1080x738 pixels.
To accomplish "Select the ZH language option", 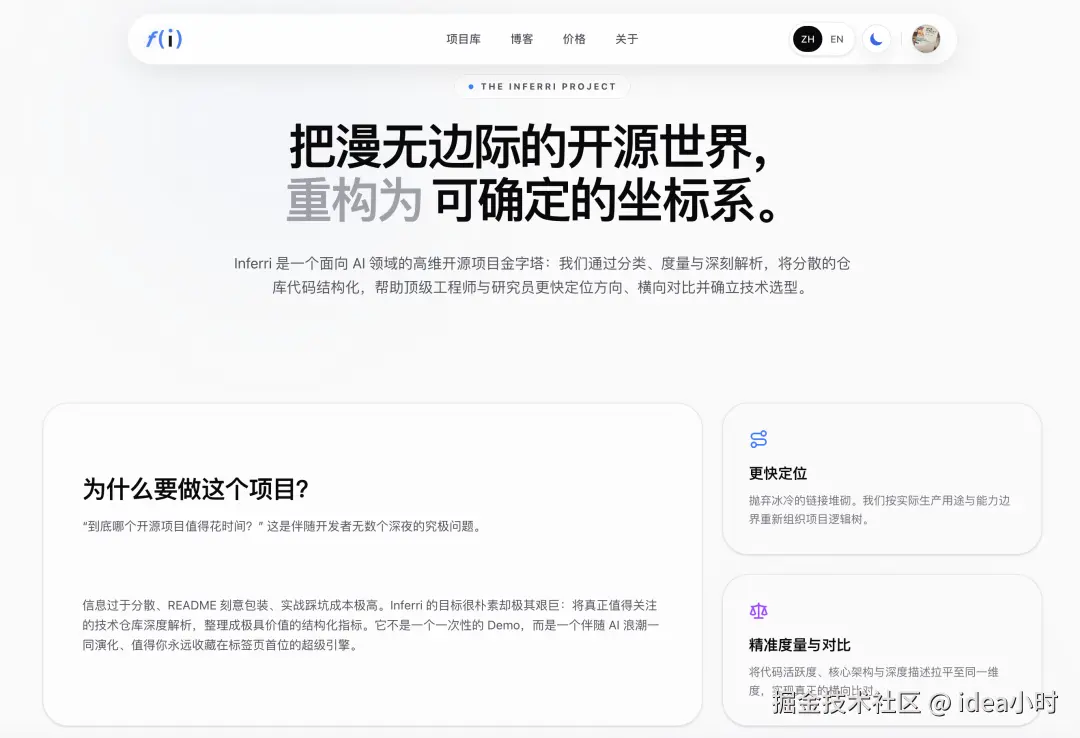I will click(x=808, y=39).
